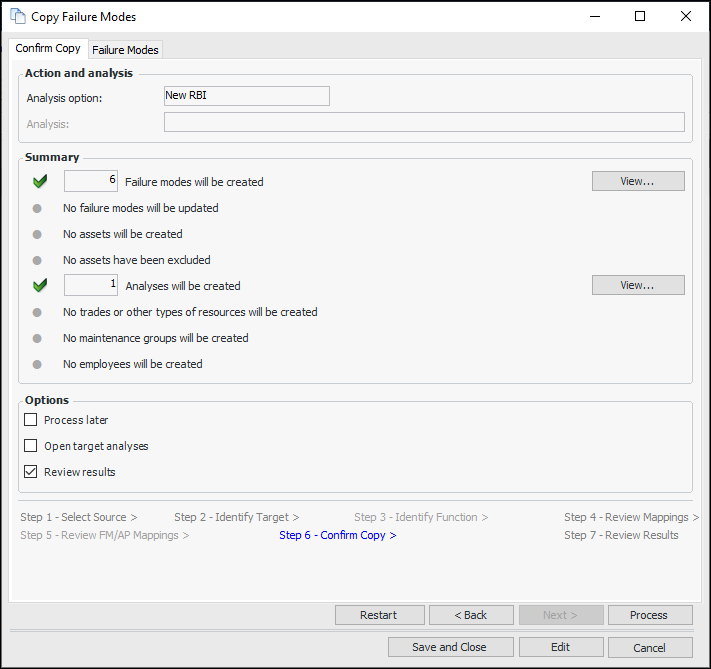The height and width of the screenshot is (669, 711).
Task: Click grey bullet beside No failure modes updated
Action: [x=37, y=208]
